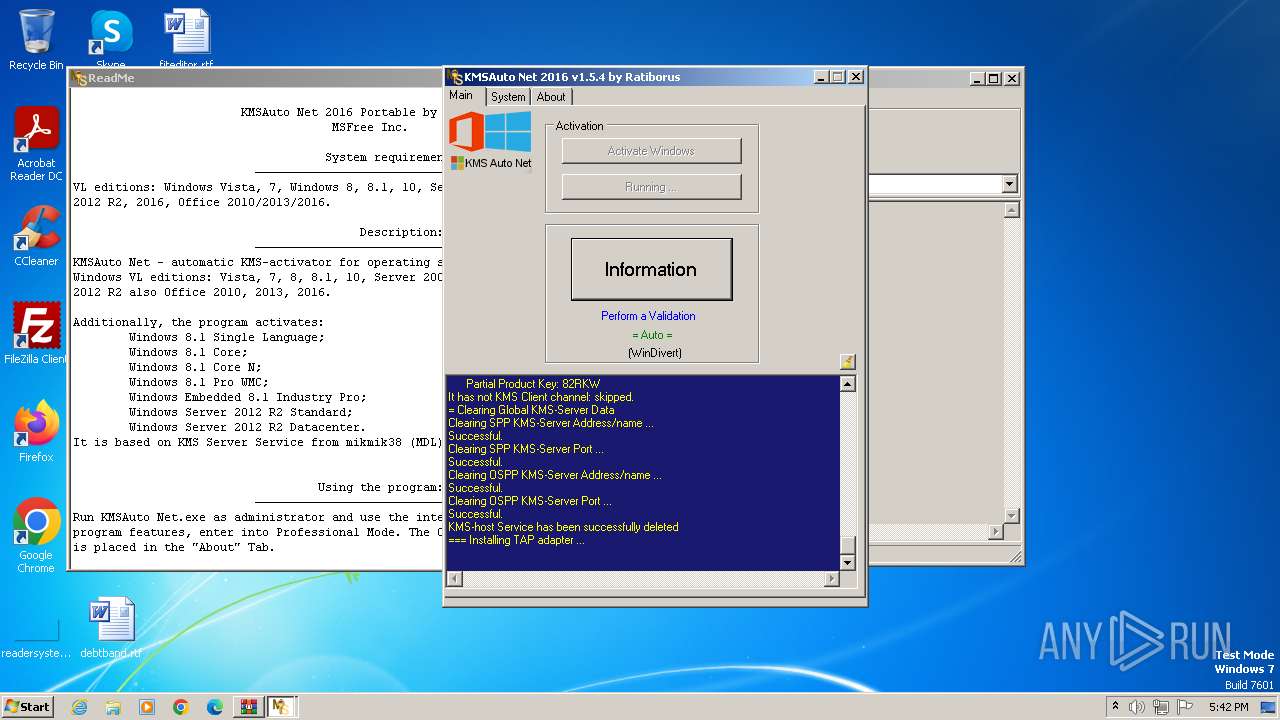Show hidden tray icons
The width and height of the screenshot is (1280, 720).
(x=1115, y=707)
